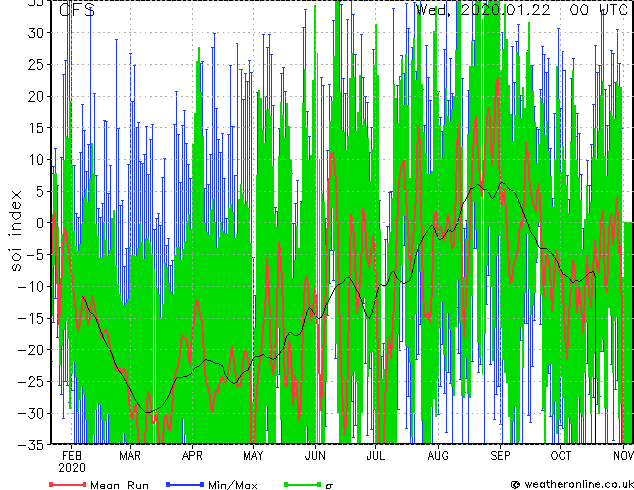Screen dimensions: 634x490
Task: Click the y-axis value '-20'
Action: pyautogui.click(x=31, y=350)
